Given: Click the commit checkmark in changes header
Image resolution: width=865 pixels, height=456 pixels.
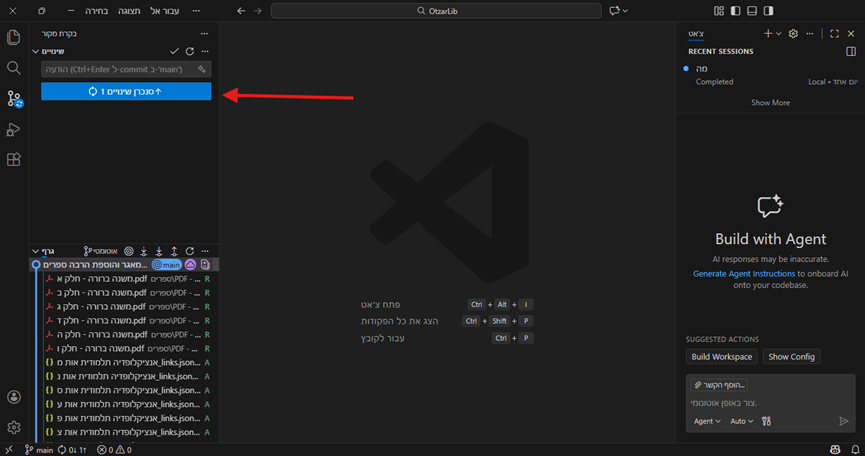Looking at the screenshot, I should click(x=175, y=51).
